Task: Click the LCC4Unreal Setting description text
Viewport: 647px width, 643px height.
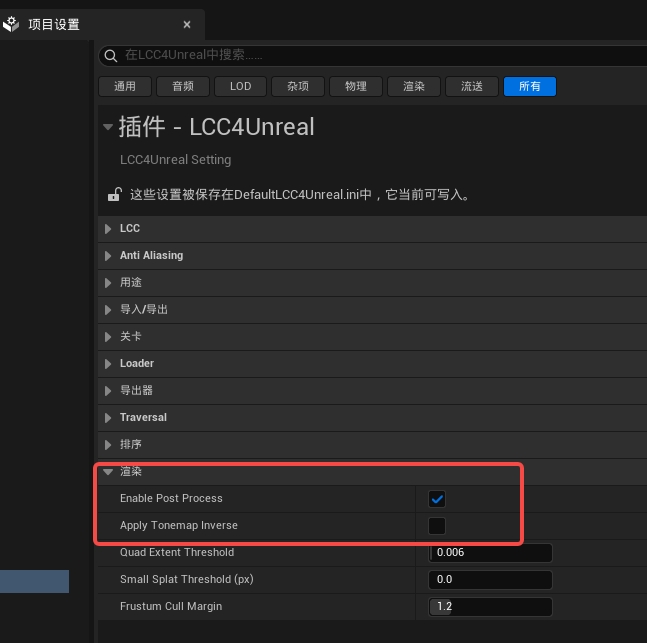Action: pyautogui.click(x=175, y=160)
